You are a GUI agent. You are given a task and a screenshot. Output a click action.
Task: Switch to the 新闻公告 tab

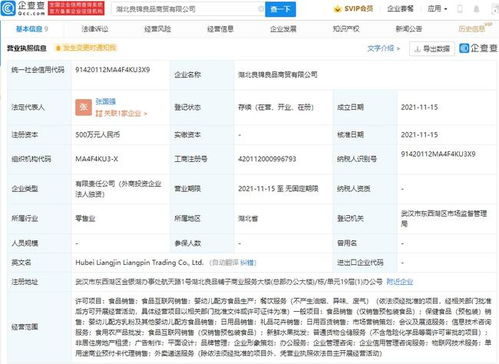tap(409, 29)
